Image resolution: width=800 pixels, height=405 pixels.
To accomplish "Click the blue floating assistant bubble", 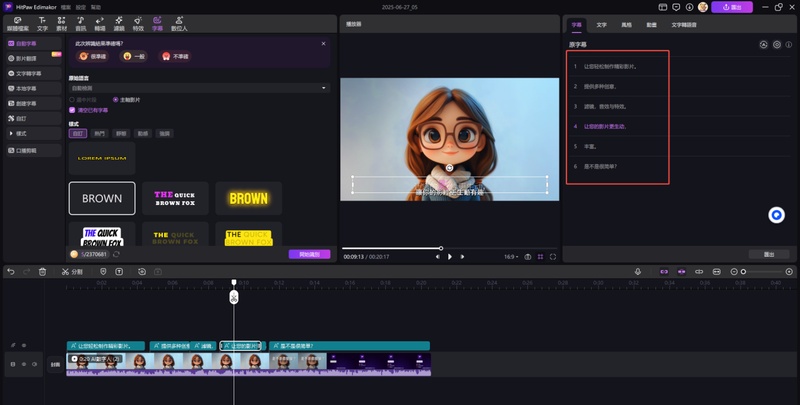I will [777, 215].
